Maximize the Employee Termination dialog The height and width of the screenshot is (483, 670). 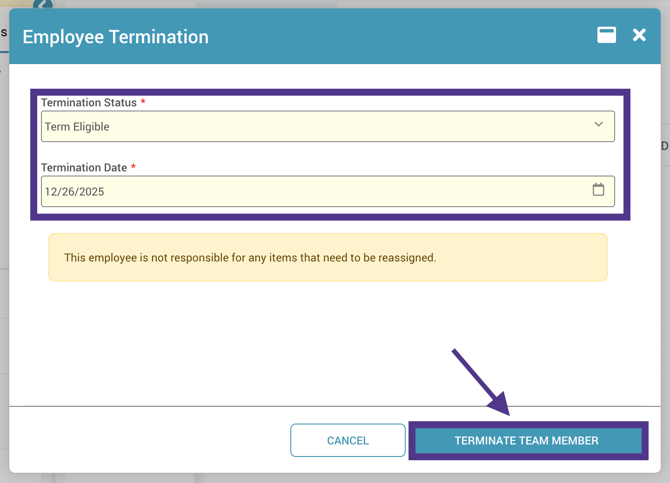[x=606, y=35]
